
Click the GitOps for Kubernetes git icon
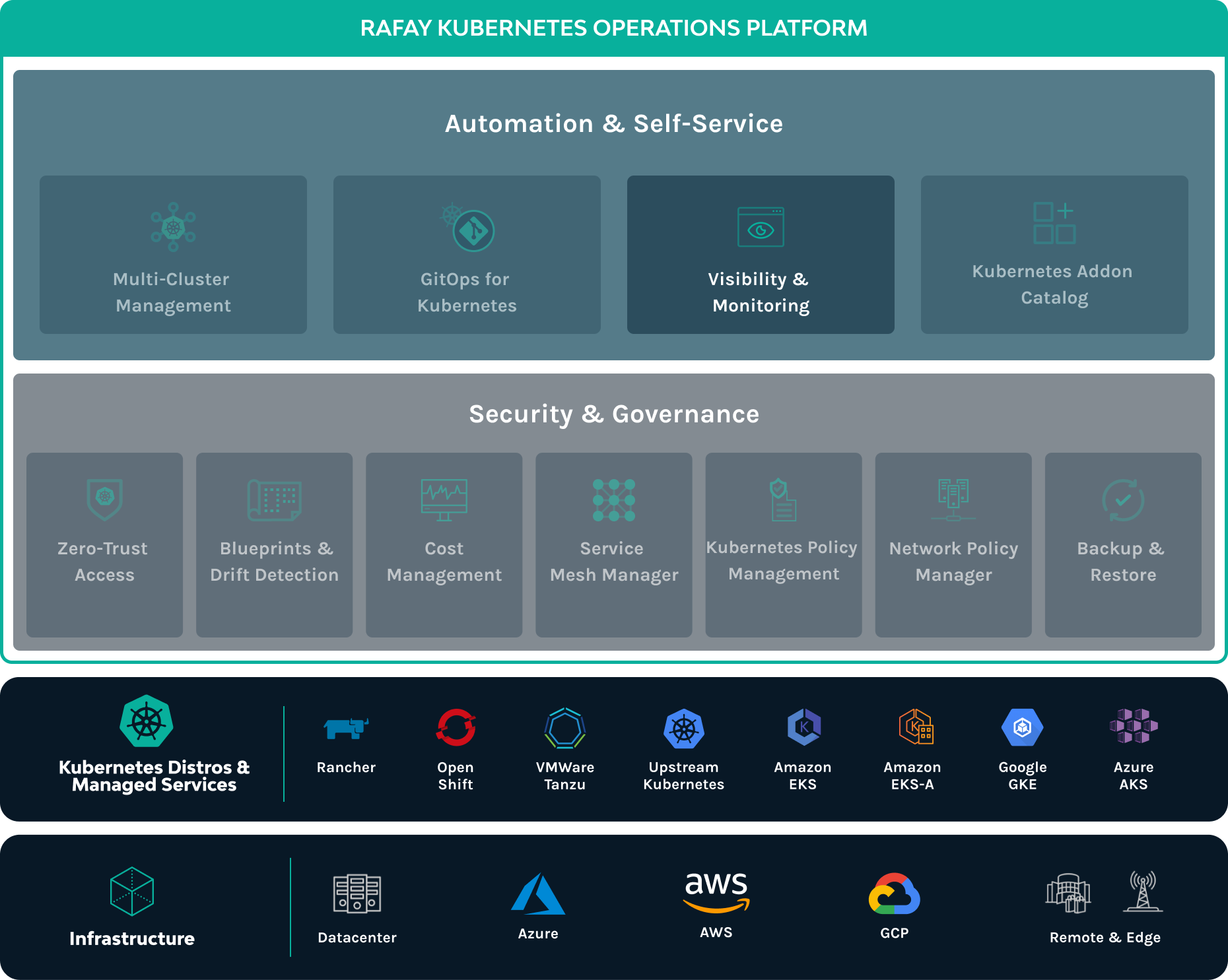point(468,227)
